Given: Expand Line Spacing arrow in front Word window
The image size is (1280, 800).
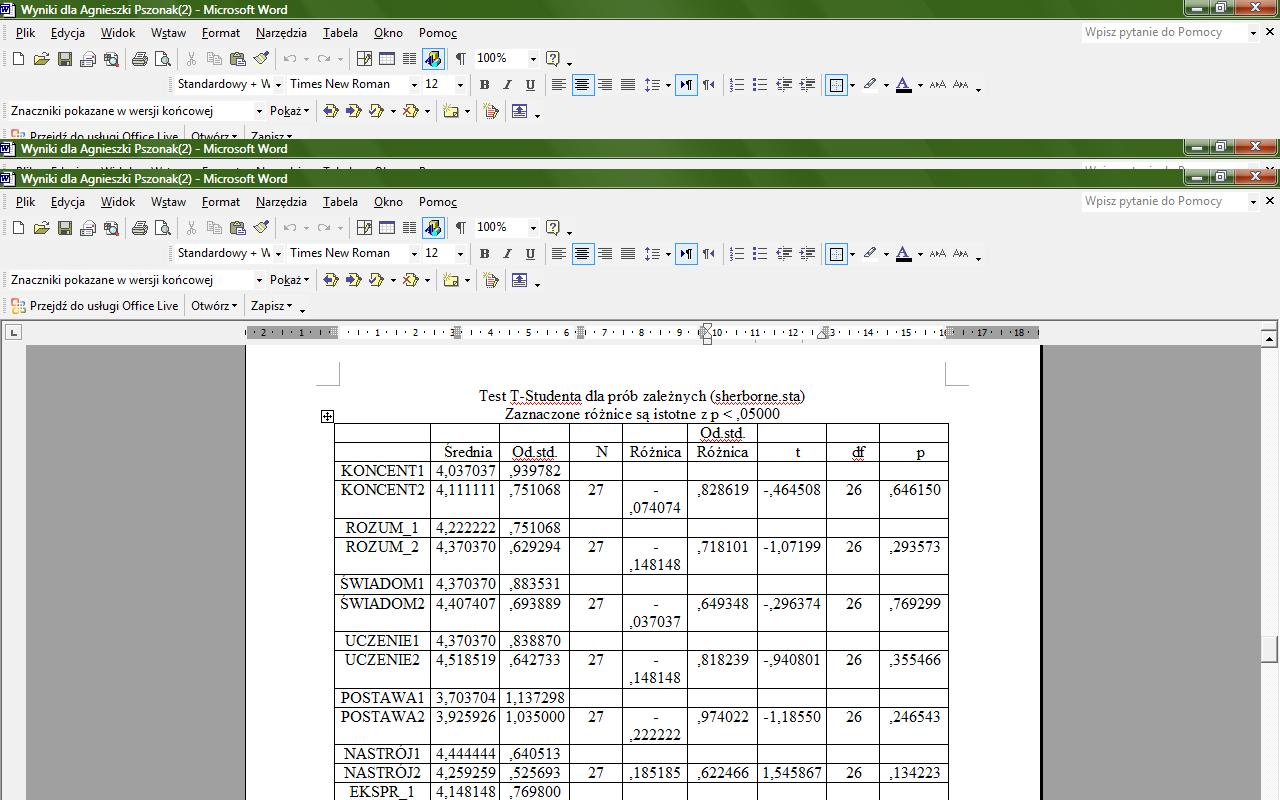Looking at the screenshot, I should [668, 254].
